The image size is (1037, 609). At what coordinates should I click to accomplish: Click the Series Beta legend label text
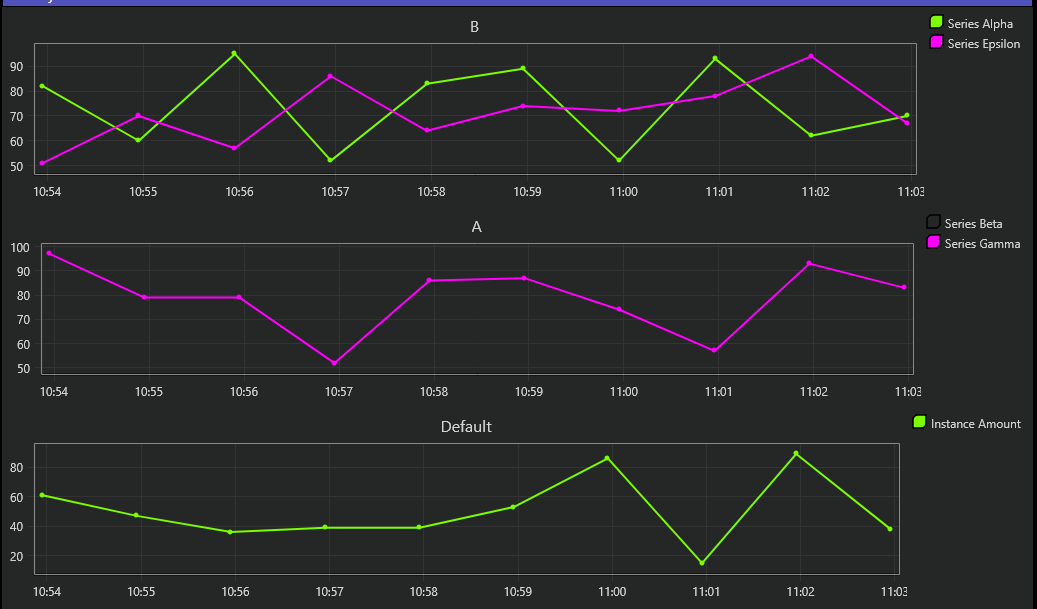(973, 223)
